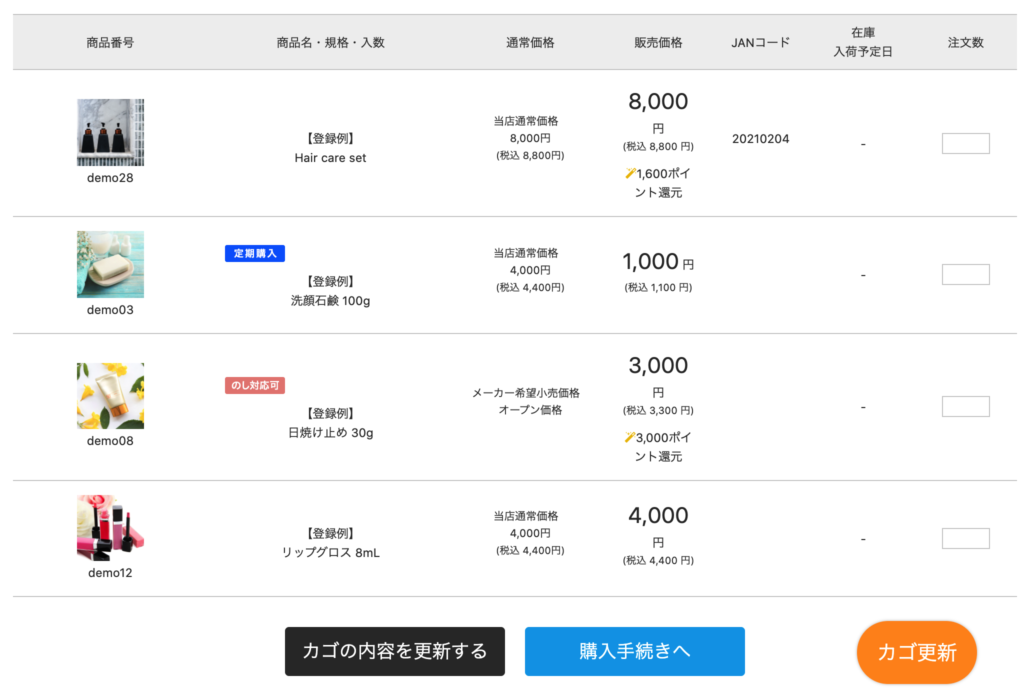
Task: Click the orange カゴ更新 button
Action: [x=916, y=653]
